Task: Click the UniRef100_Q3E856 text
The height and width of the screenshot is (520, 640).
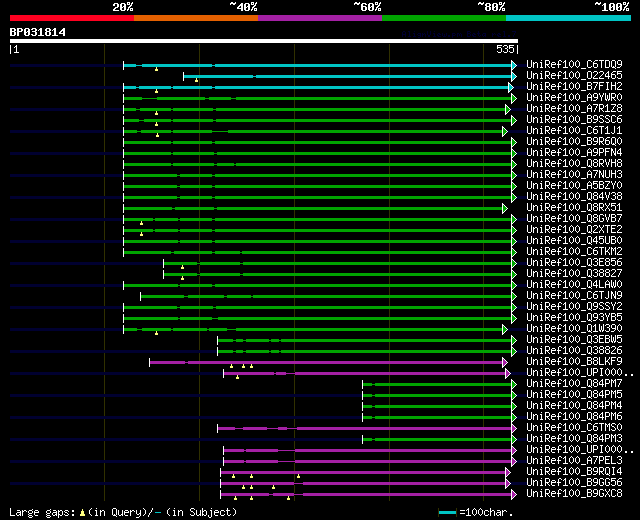Action: coord(574,263)
